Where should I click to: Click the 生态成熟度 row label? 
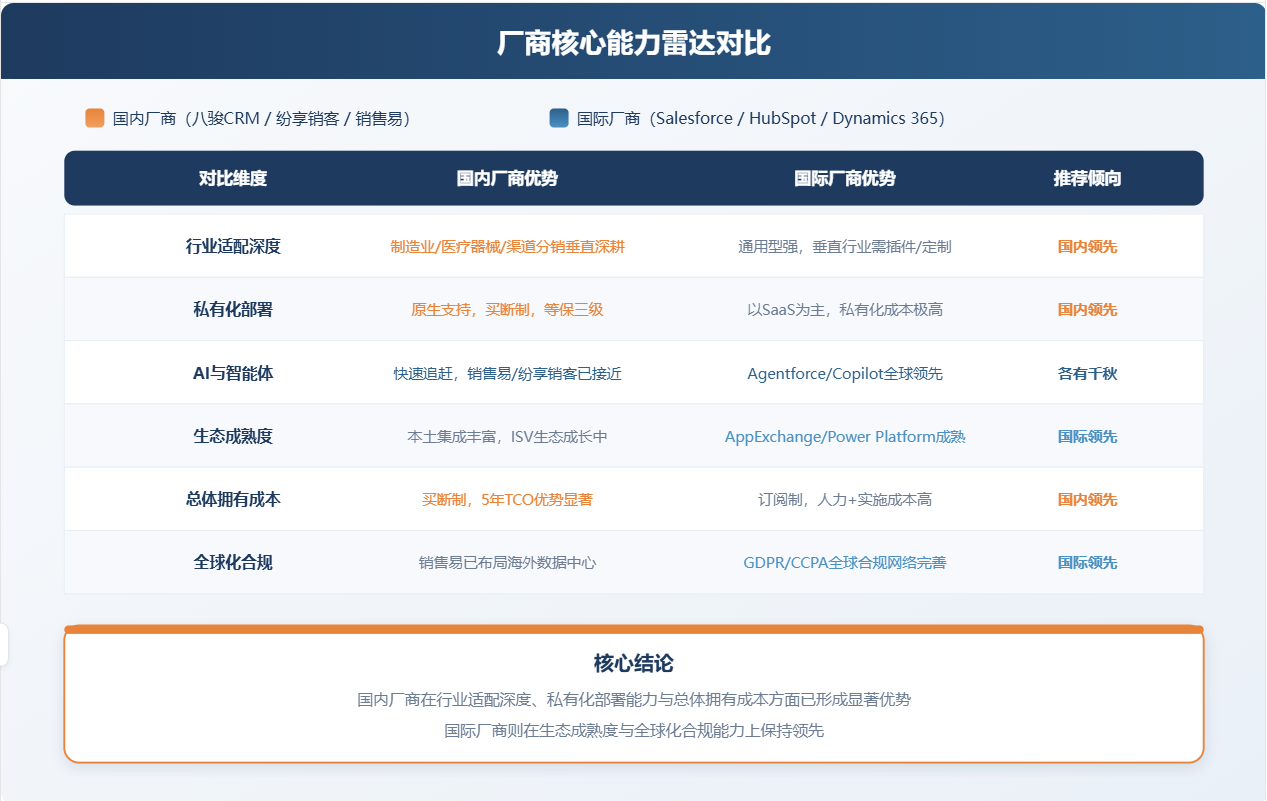click(233, 436)
